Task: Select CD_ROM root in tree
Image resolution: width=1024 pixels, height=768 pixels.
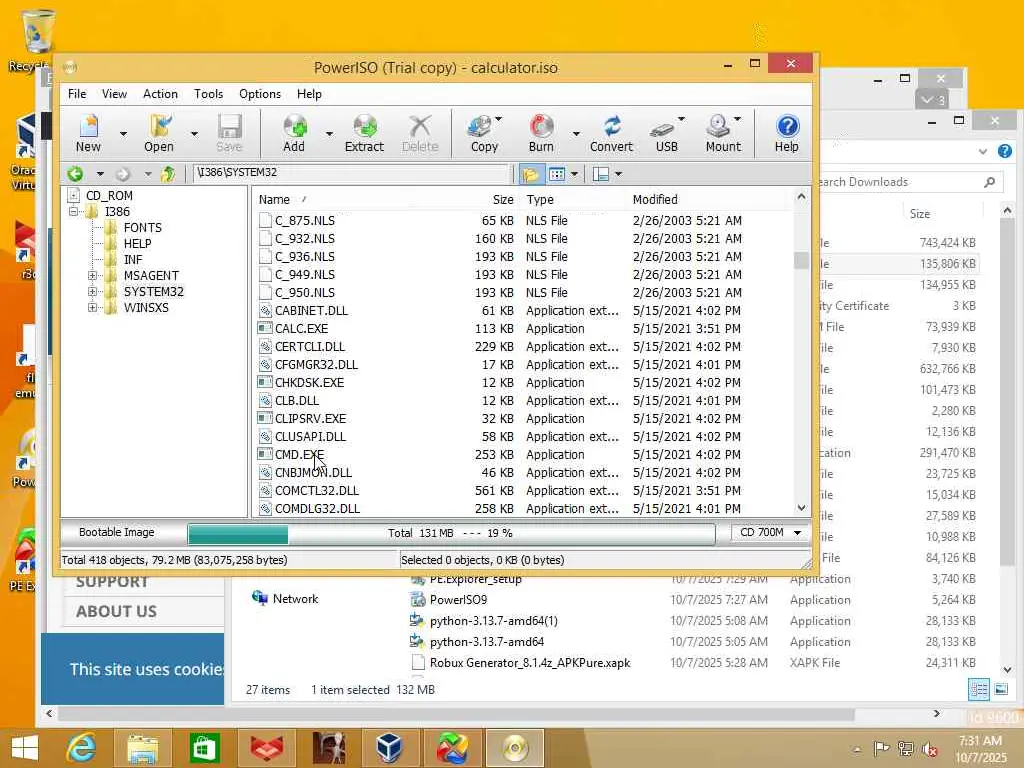Action: (109, 195)
